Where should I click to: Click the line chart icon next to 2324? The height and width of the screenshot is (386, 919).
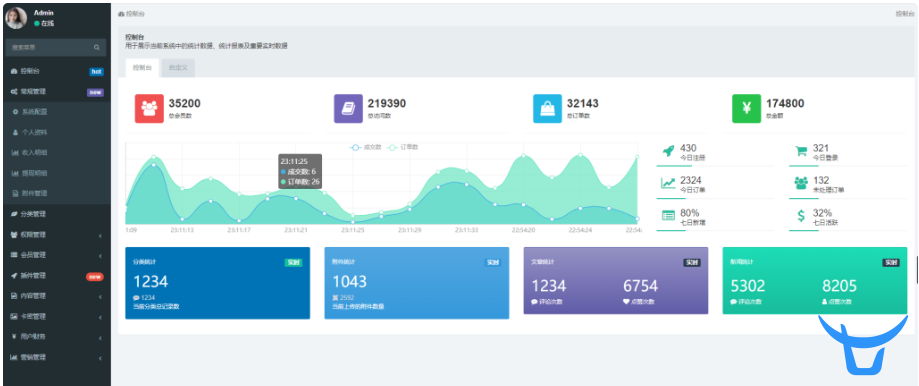click(668, 183)
